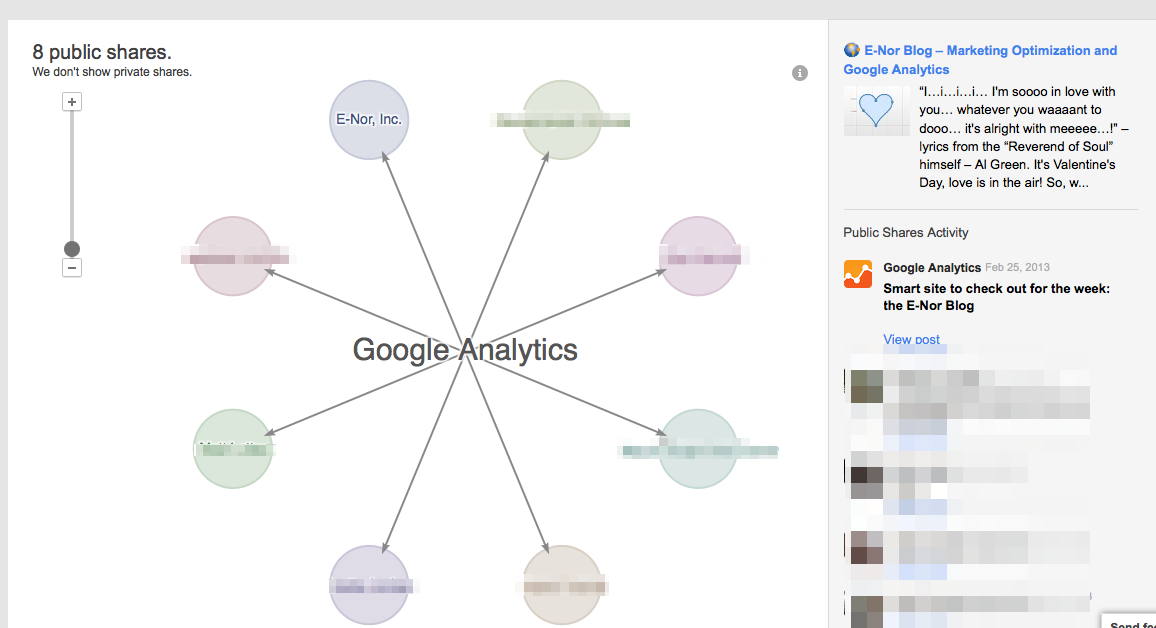Open the blue heart thumbnail image
The width and height of the screenshot is (1156, 628).
pyautogui.click(x=877, y=111)
